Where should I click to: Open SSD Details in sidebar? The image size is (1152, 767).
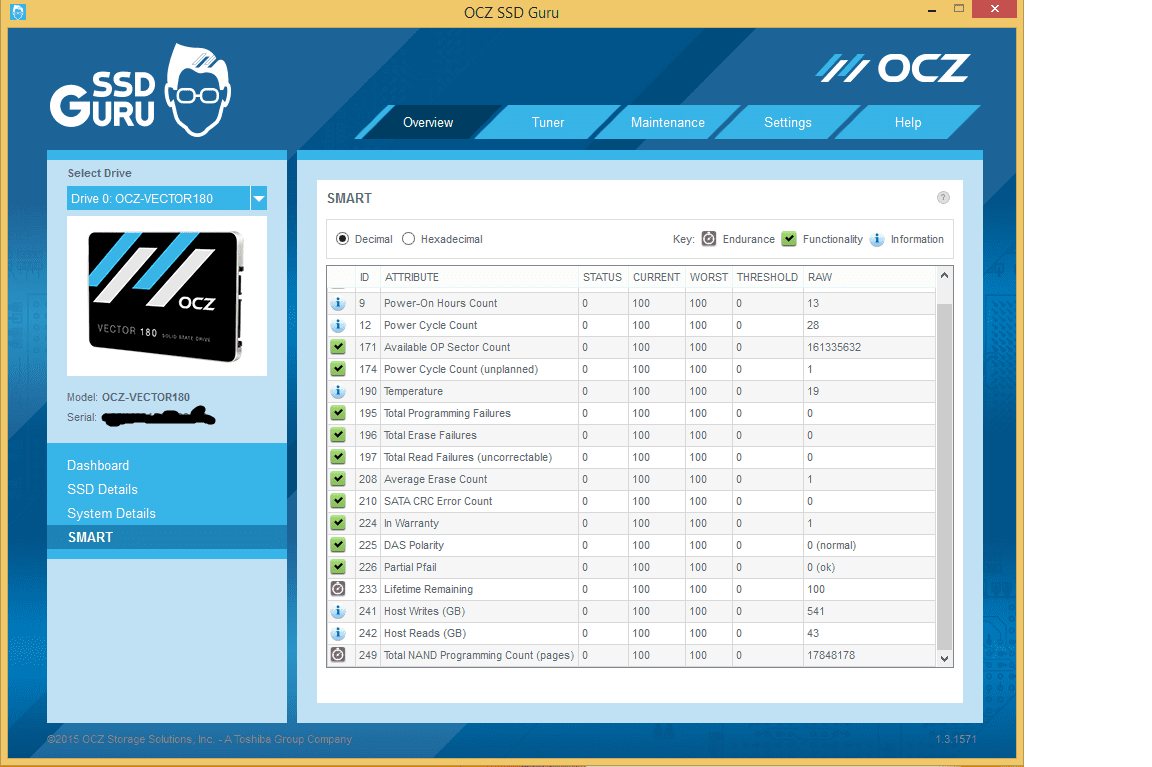pos(102,489)
